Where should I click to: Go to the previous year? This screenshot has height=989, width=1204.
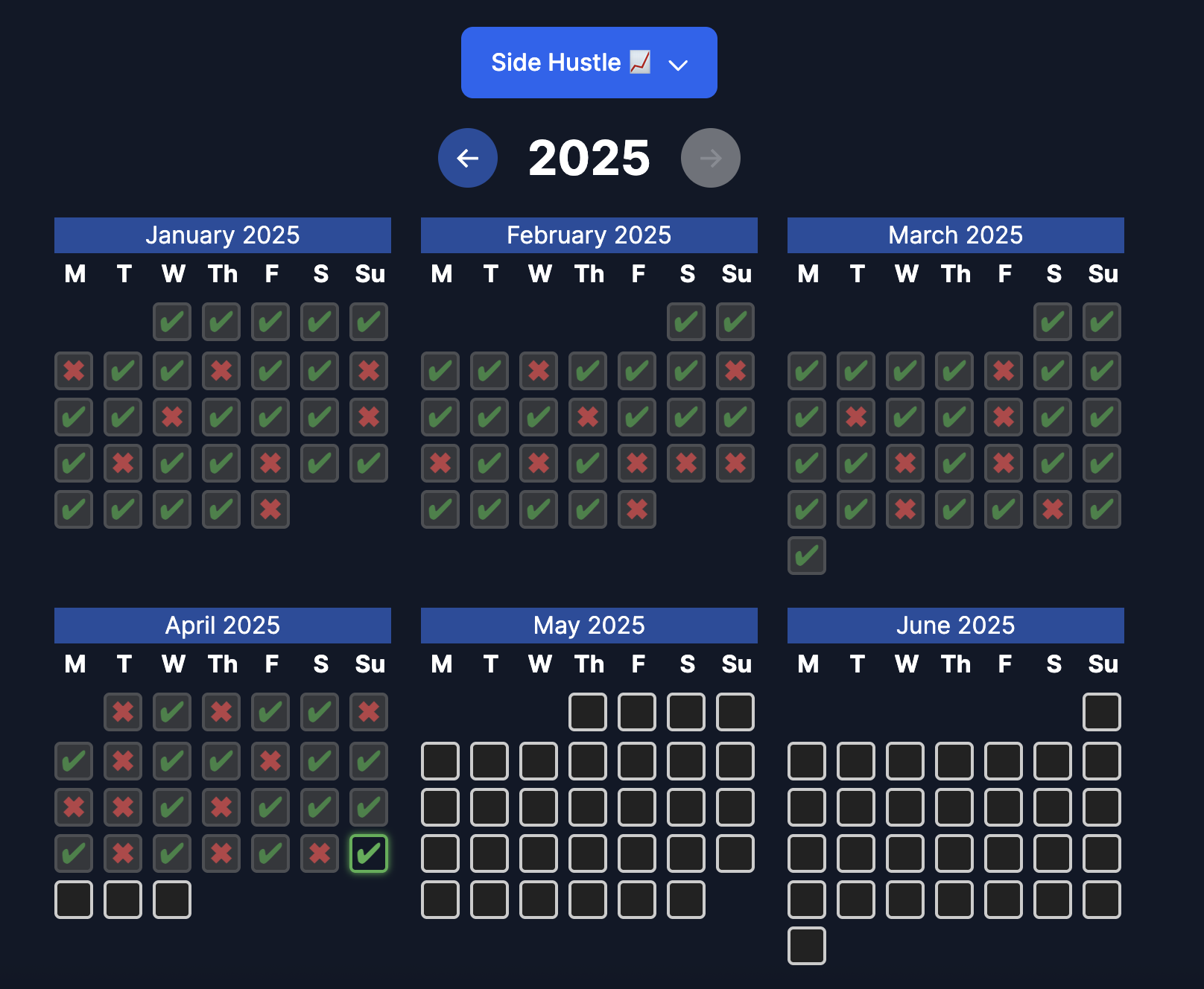coord(467,158)
